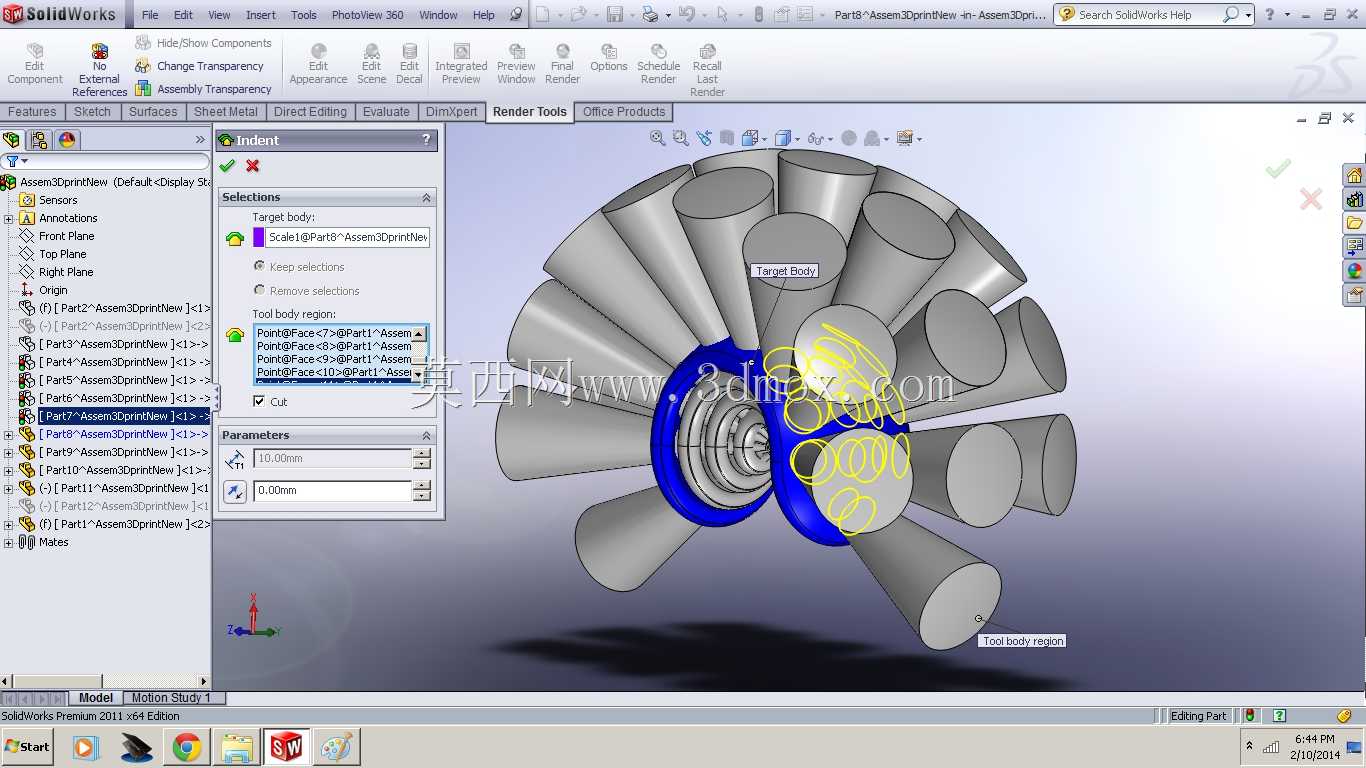This screenshot has height=768, width=1366.
Task: Click the Change Transparency tool
Action: click(199, 66)
